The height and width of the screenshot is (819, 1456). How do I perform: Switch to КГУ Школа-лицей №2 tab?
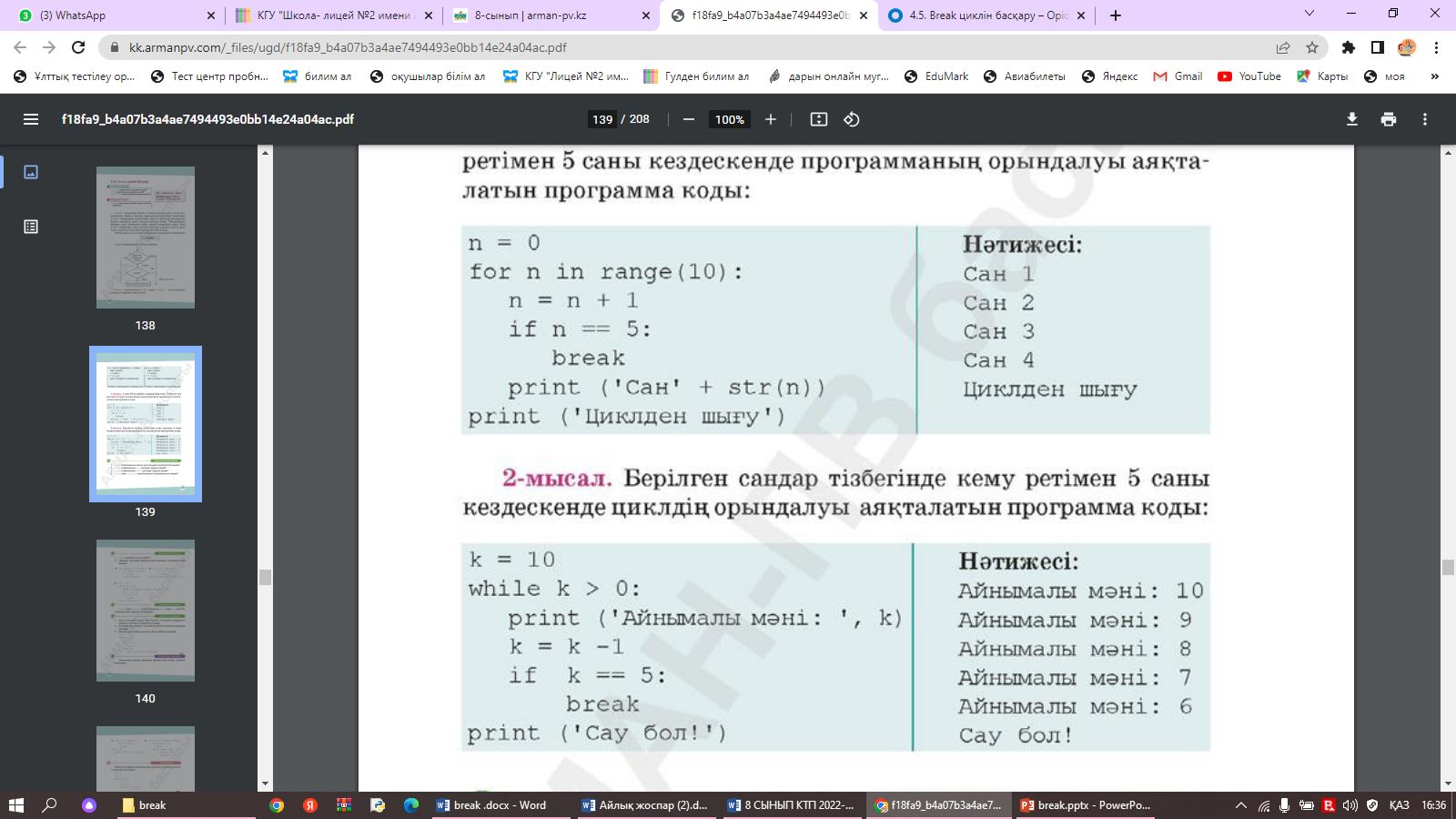coord(334,15)
